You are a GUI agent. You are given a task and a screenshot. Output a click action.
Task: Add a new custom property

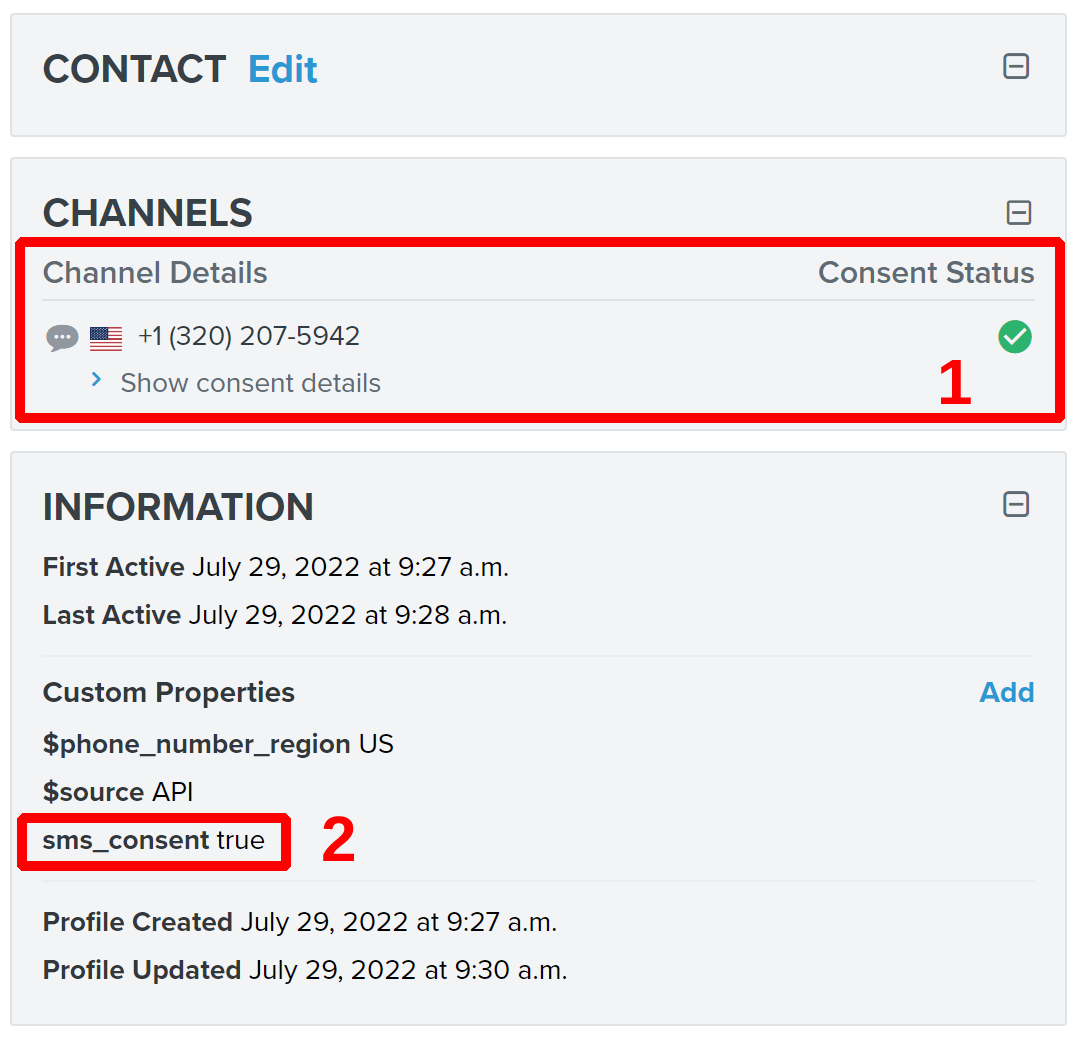point(1007,692)
